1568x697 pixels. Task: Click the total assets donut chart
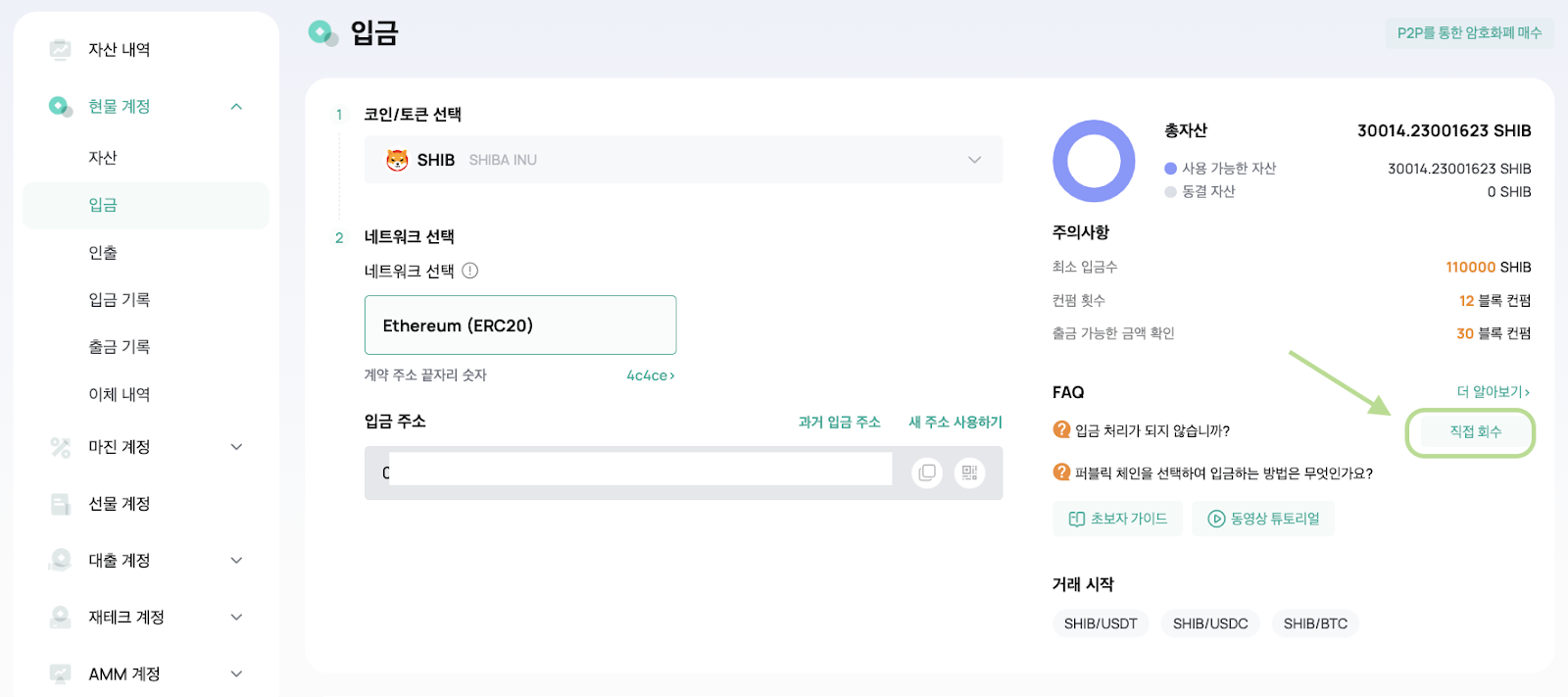(1094, 161)
